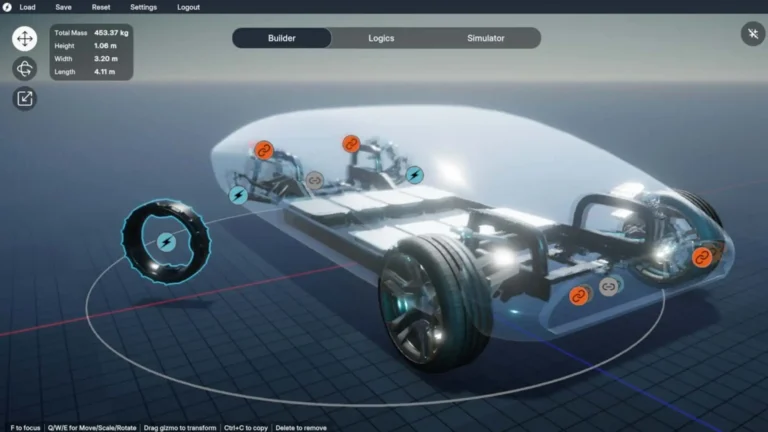768x432 pixels.
Task: Select the Move gizmo tool
Action: [25, 39]
